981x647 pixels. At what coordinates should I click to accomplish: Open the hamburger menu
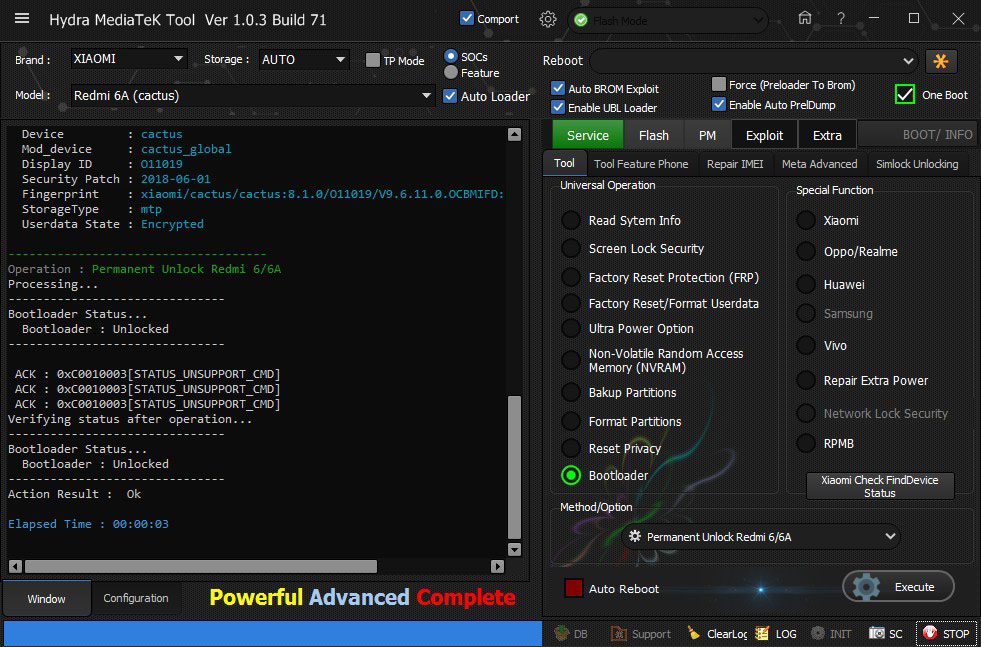tap(22, 18)
